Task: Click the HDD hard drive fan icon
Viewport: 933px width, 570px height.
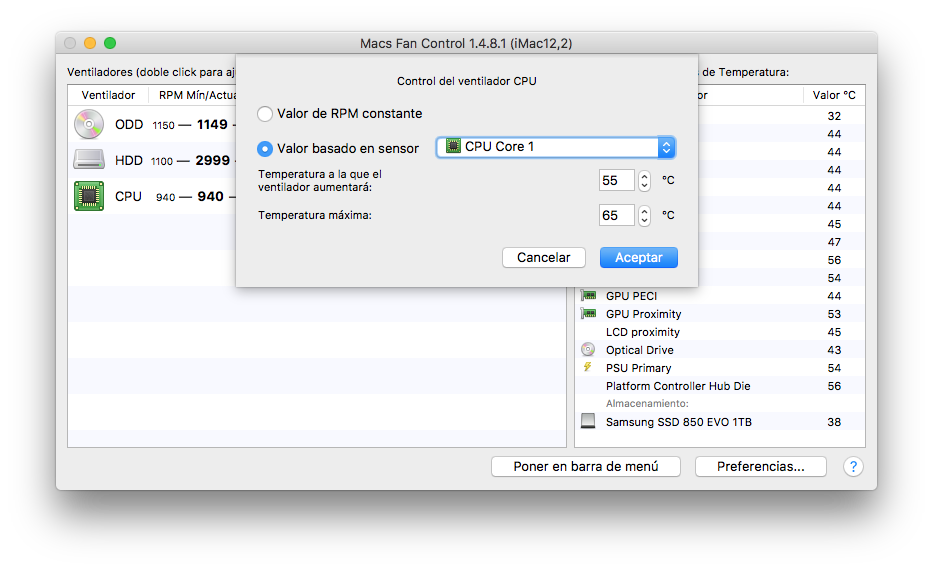Action: (88, 160)
